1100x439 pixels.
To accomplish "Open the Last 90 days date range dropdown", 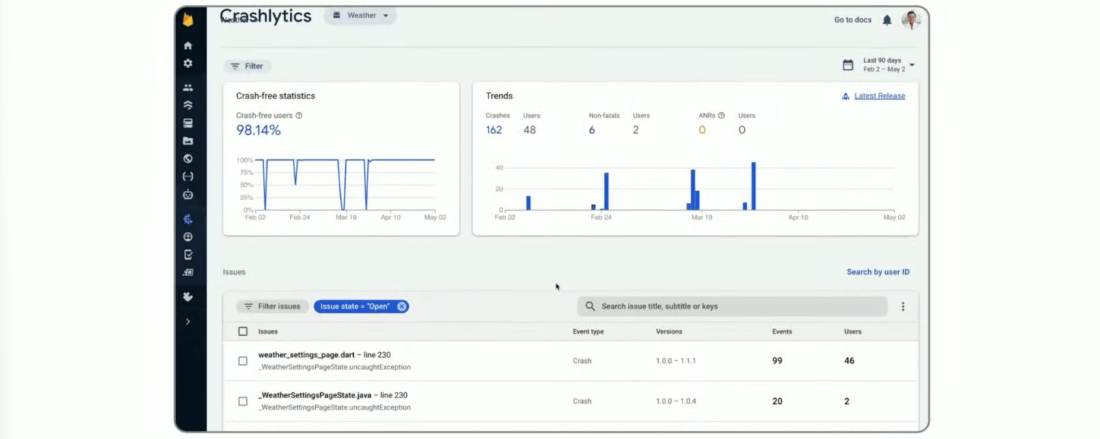I will click(x=879, y=65).
